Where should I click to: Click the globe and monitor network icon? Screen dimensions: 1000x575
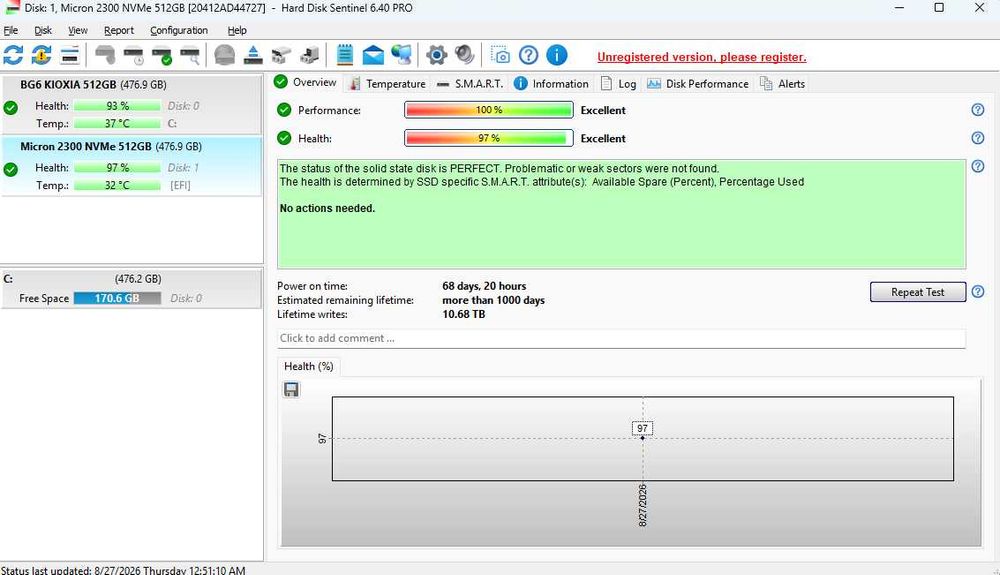[401, 55]
